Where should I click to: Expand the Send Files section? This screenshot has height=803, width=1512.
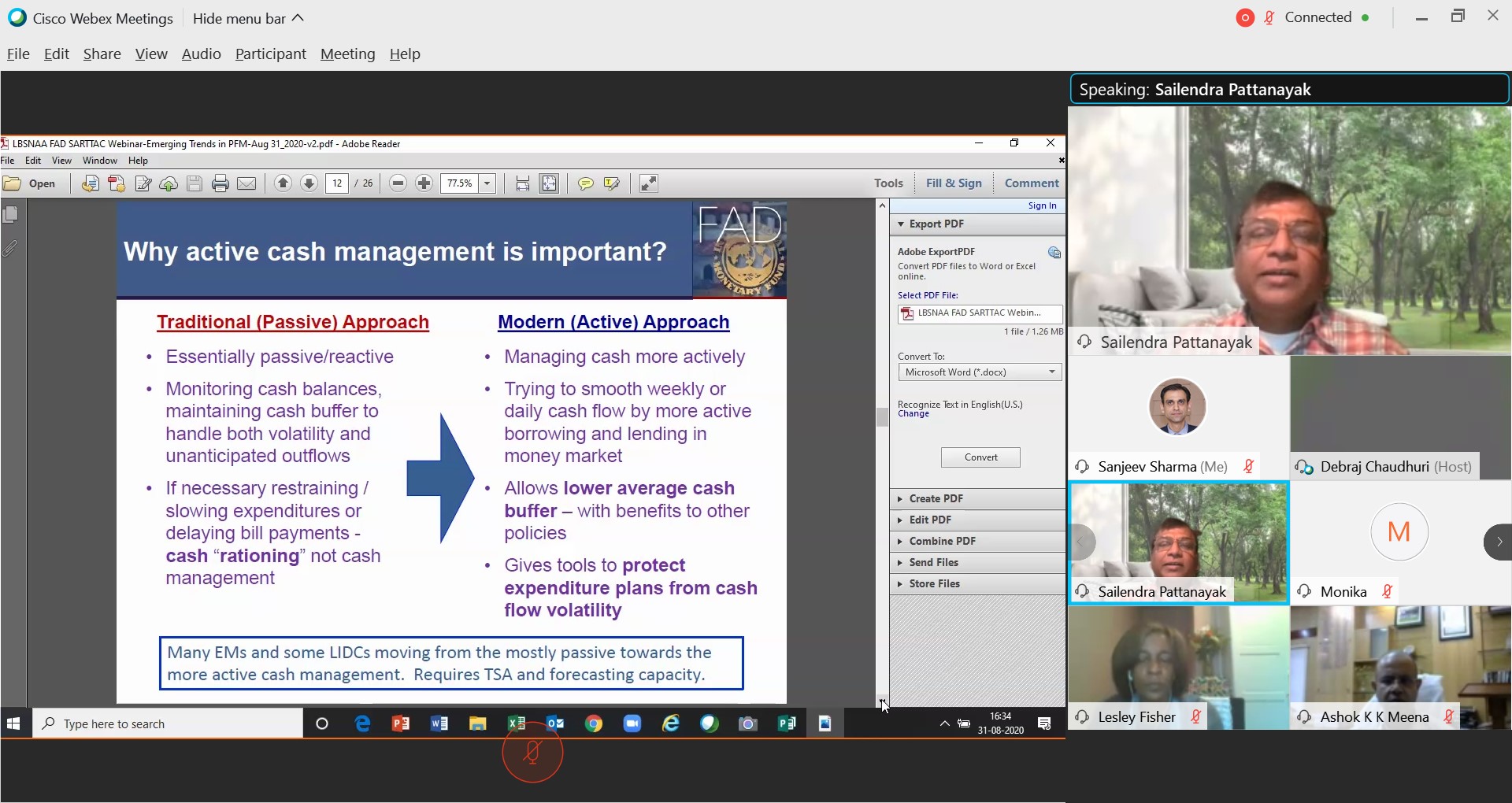[977, 563]
